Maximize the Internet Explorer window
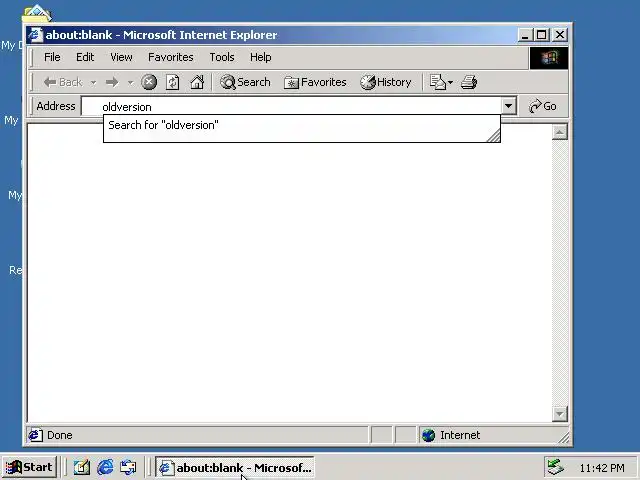This screenshot has width=640, height=480. 542,35
